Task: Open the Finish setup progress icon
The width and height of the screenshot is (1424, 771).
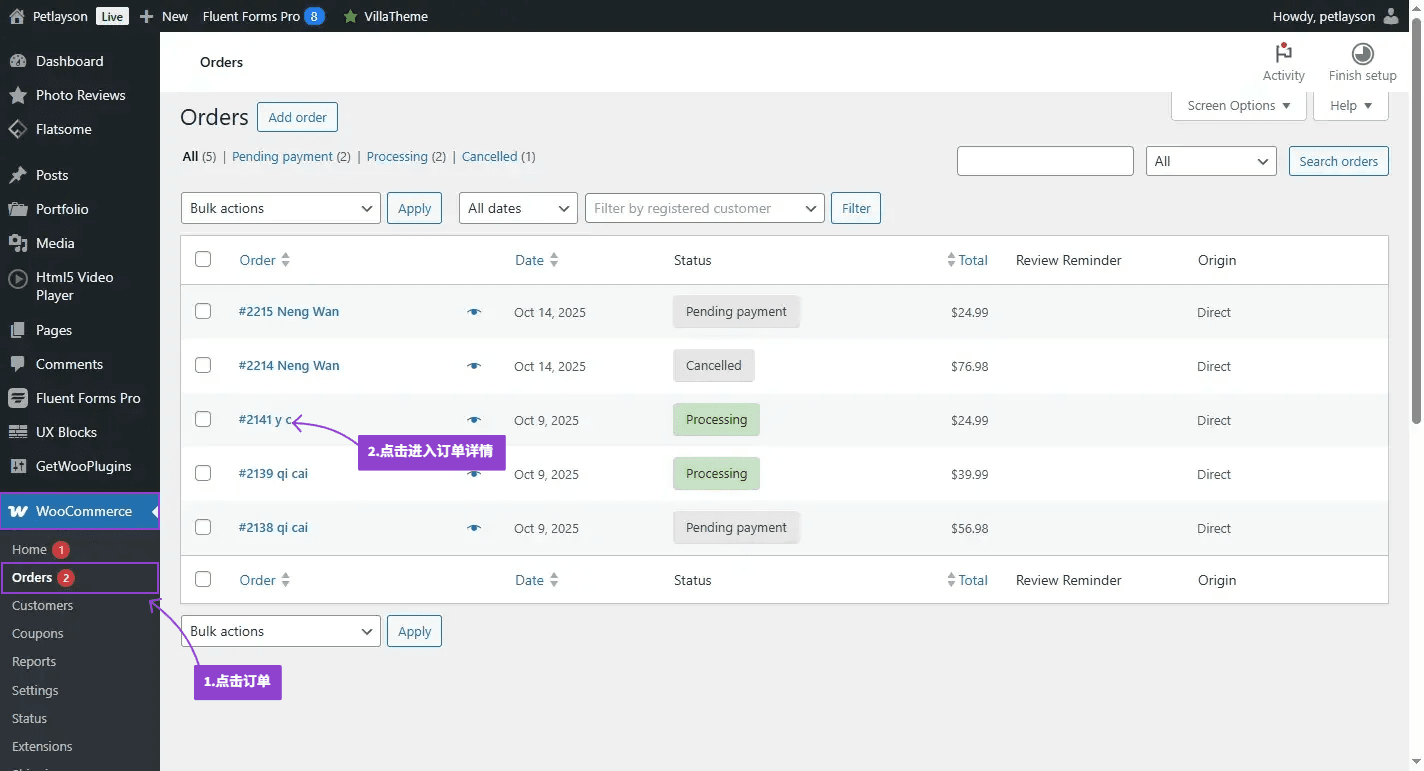Action: click(1362, 54)
